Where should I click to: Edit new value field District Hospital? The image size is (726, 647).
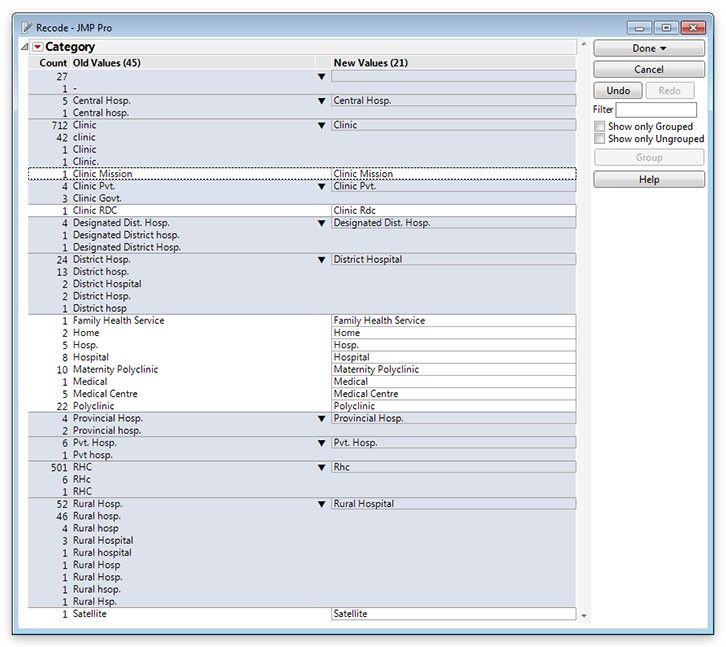(454, 259)
